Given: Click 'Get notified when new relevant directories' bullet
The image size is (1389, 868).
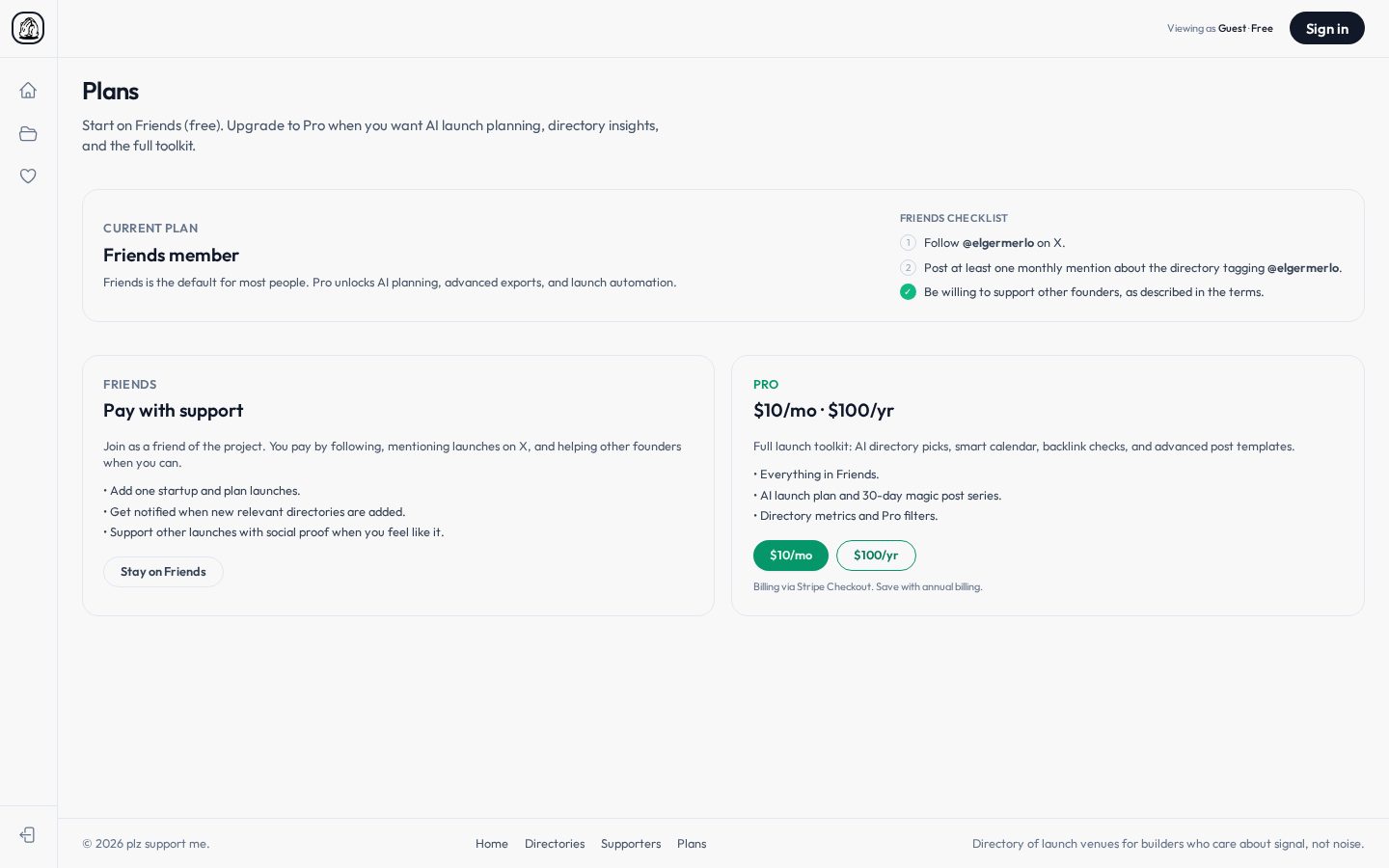Looking at the screenshot, I should coord(255,512).
